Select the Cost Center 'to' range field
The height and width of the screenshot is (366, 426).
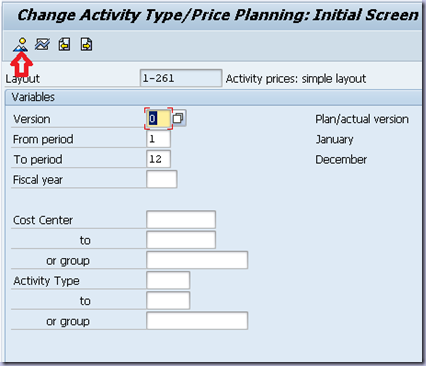181,240
